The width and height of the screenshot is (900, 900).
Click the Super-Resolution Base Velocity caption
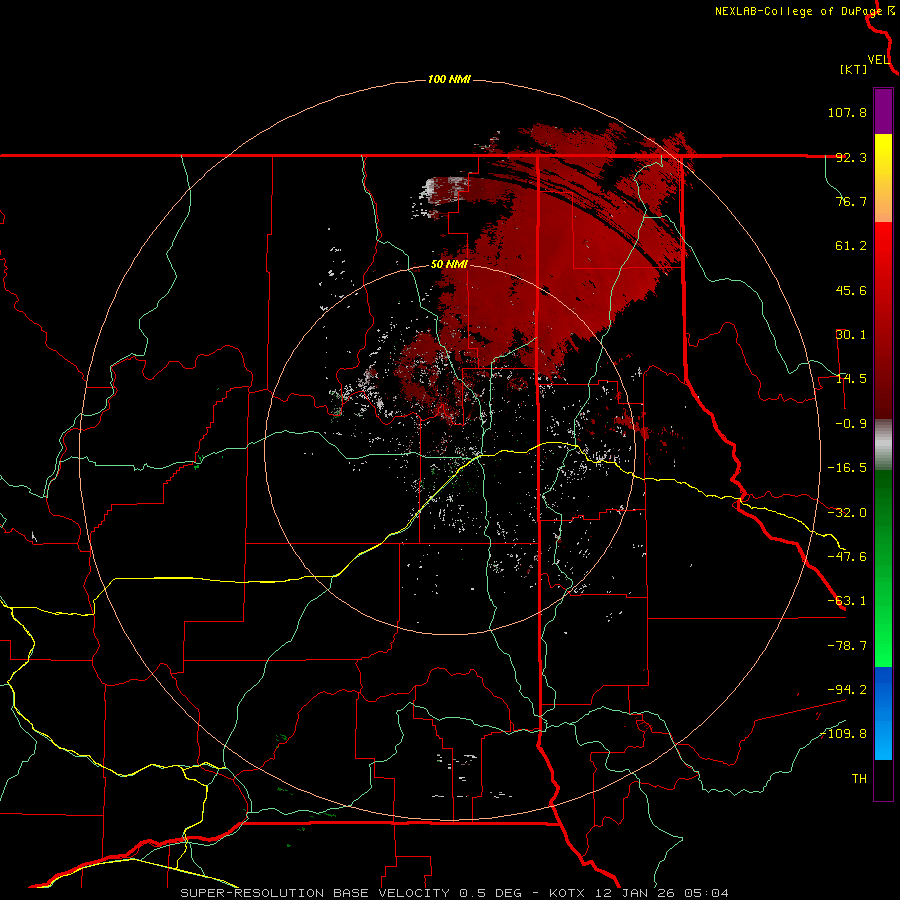coord(454,893)
